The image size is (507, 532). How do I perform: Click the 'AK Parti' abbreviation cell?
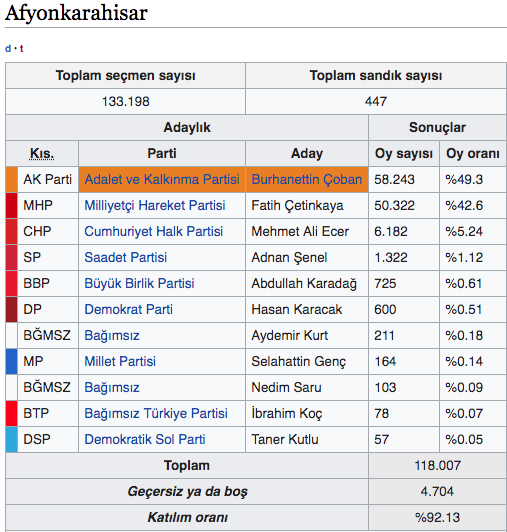[48, 179]
